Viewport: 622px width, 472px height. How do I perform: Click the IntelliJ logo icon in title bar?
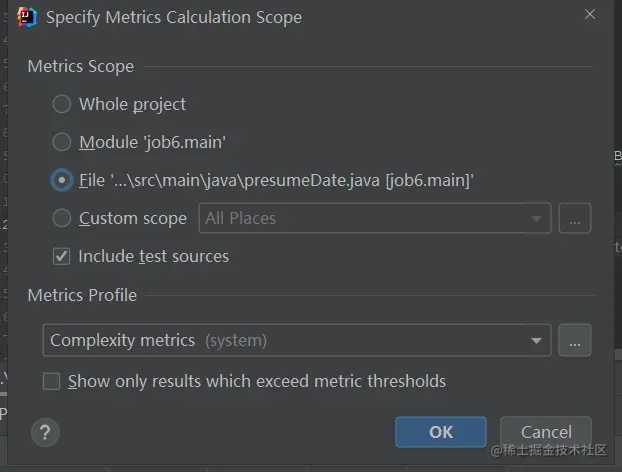27,17
